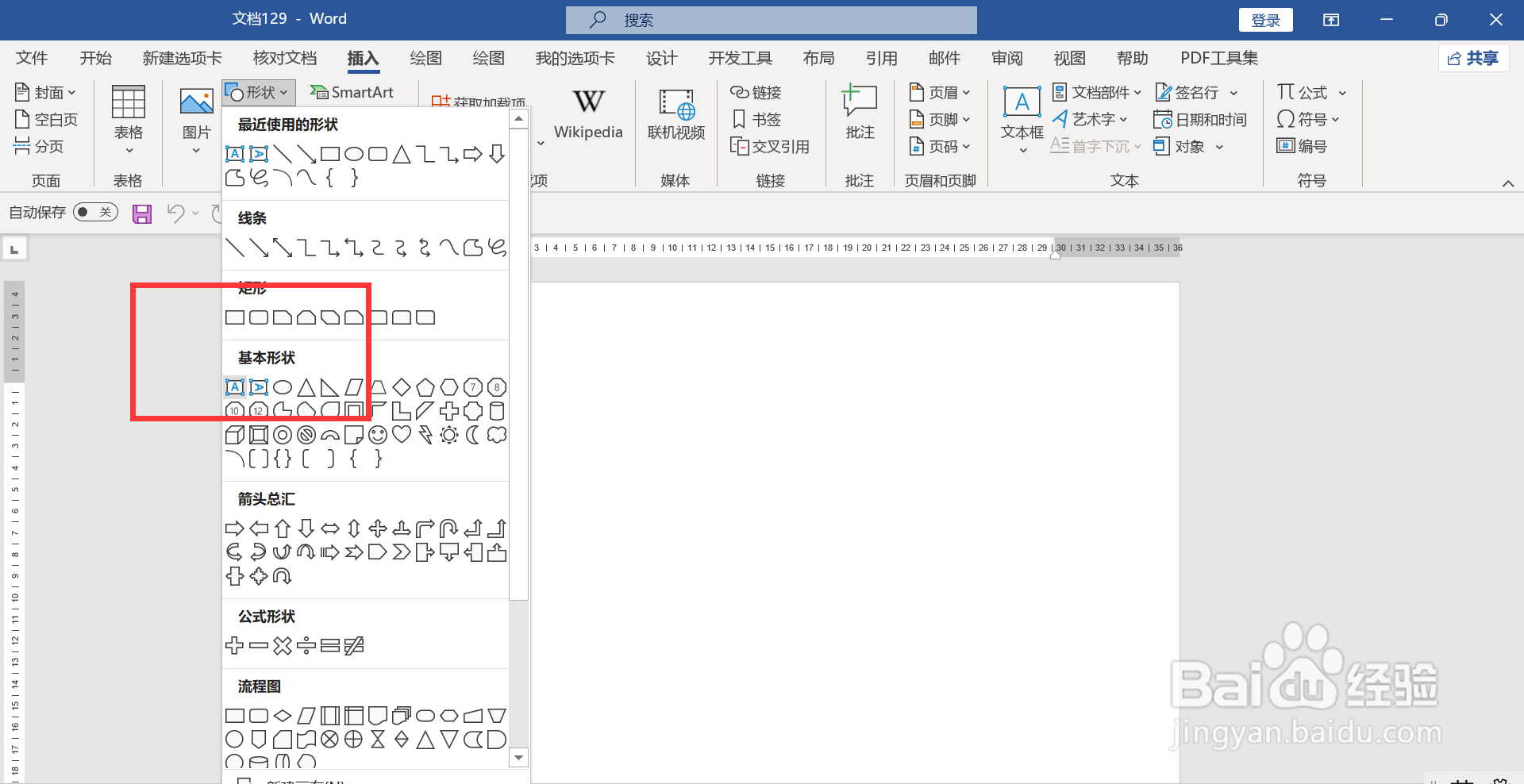
Task: Switch to the 布局 layout tab
Action: point(818,58)
